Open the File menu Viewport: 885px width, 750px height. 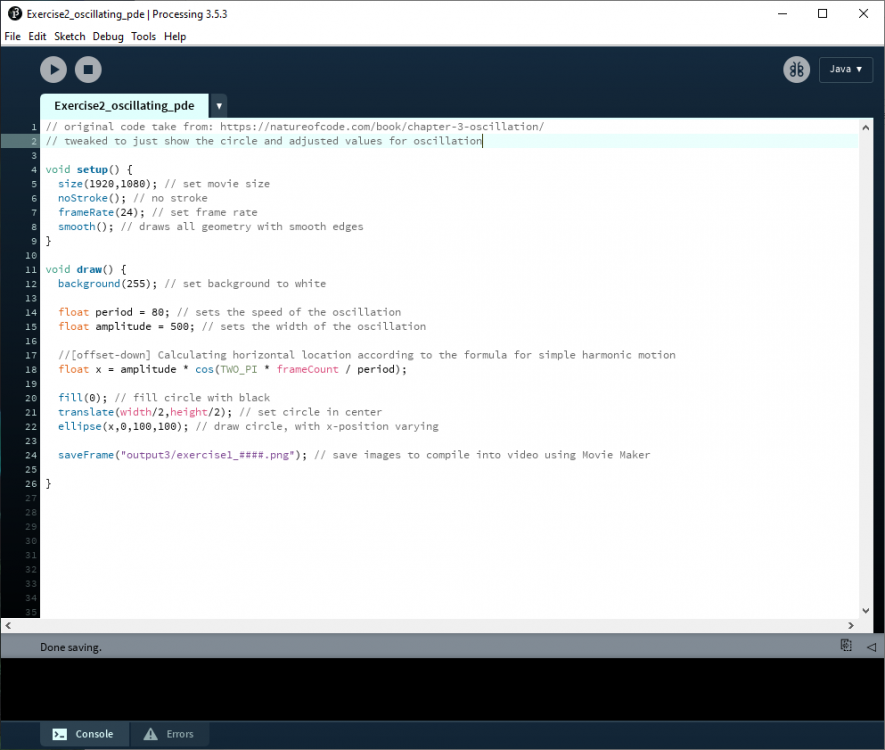point(12,36)
